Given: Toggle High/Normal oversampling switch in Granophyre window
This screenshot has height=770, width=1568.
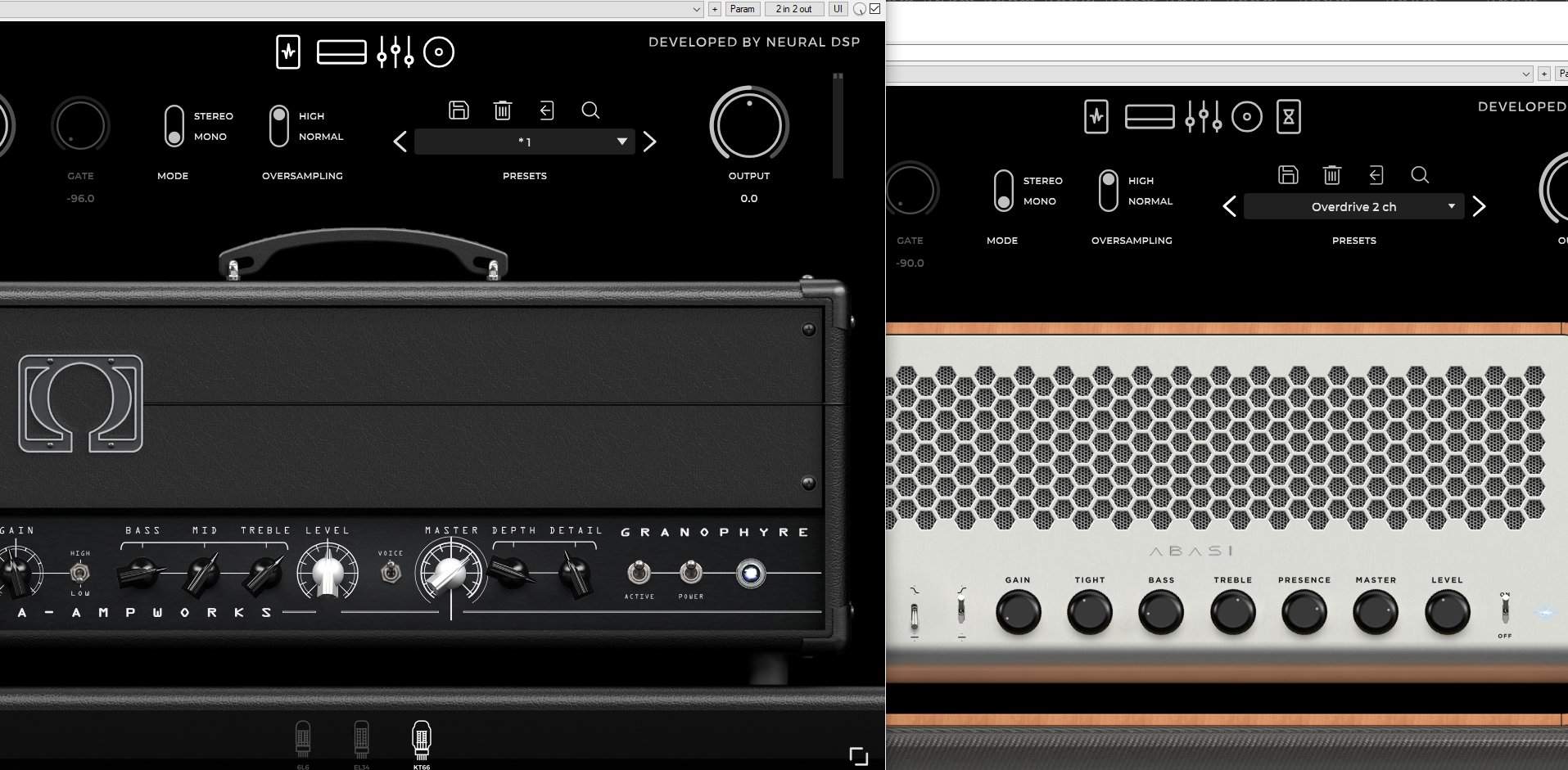Looking at the screenshot, I should click(279, 126).
